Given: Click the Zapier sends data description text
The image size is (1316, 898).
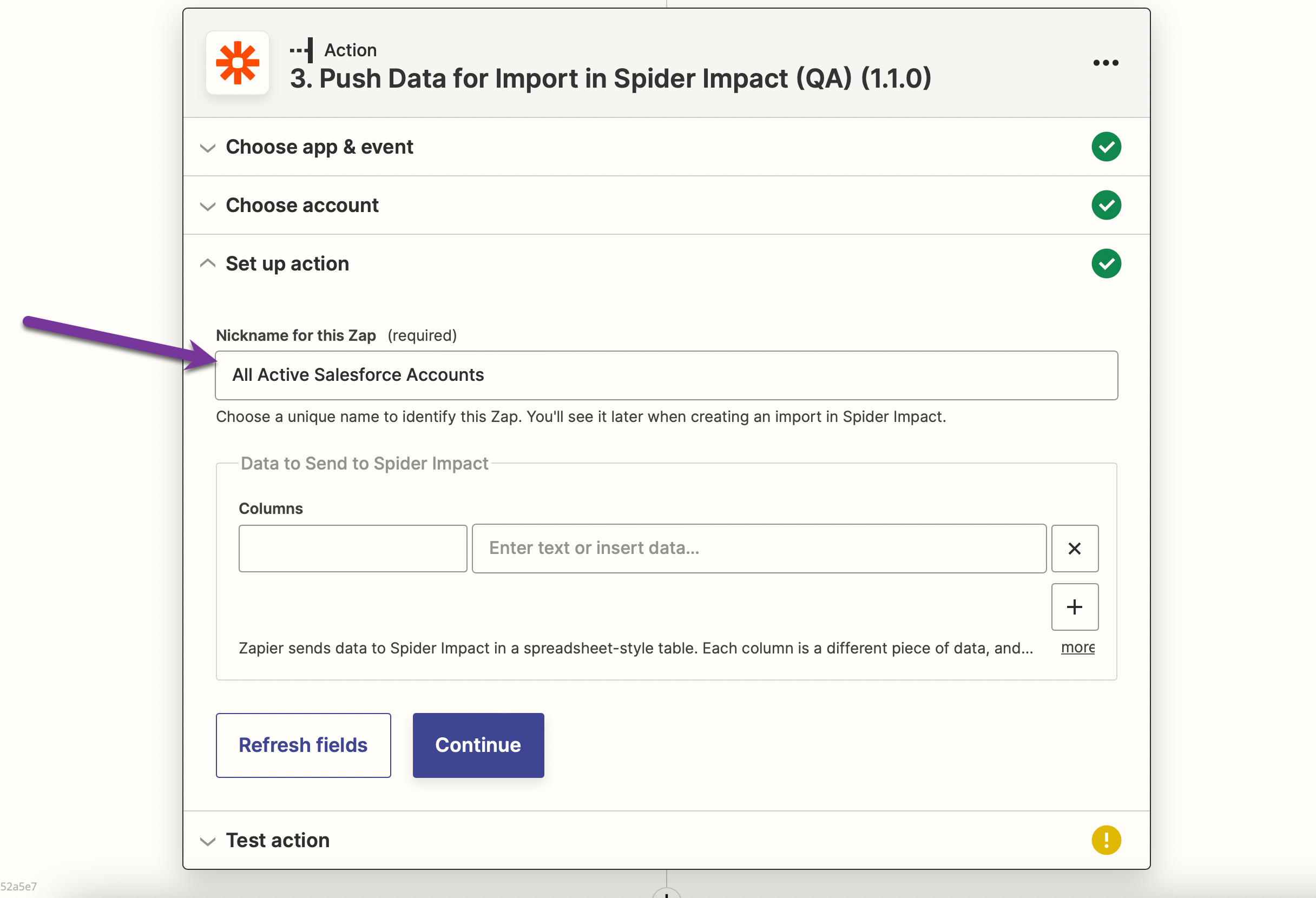Looking at the screenshot, I should tap(635, 648).
